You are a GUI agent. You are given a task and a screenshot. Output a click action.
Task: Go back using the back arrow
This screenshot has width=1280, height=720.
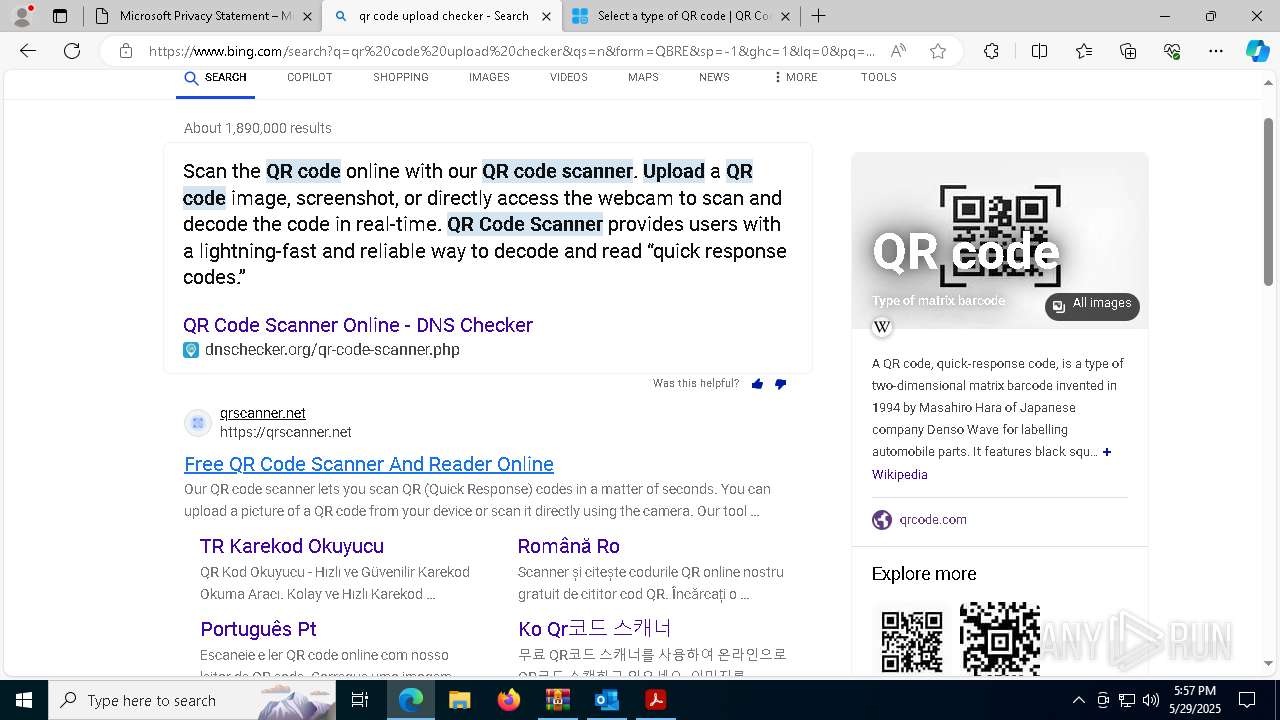(x=28, y=51)
